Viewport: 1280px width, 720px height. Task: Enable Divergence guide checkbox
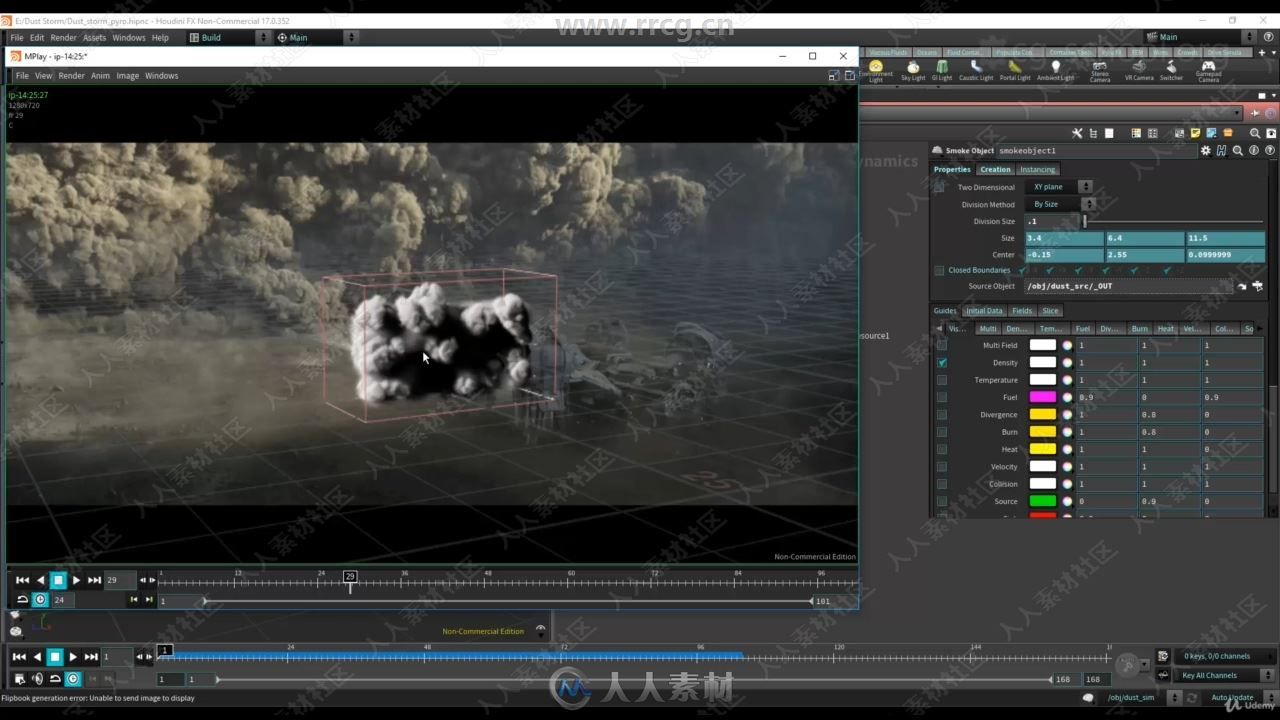click(x=941, y=414)
